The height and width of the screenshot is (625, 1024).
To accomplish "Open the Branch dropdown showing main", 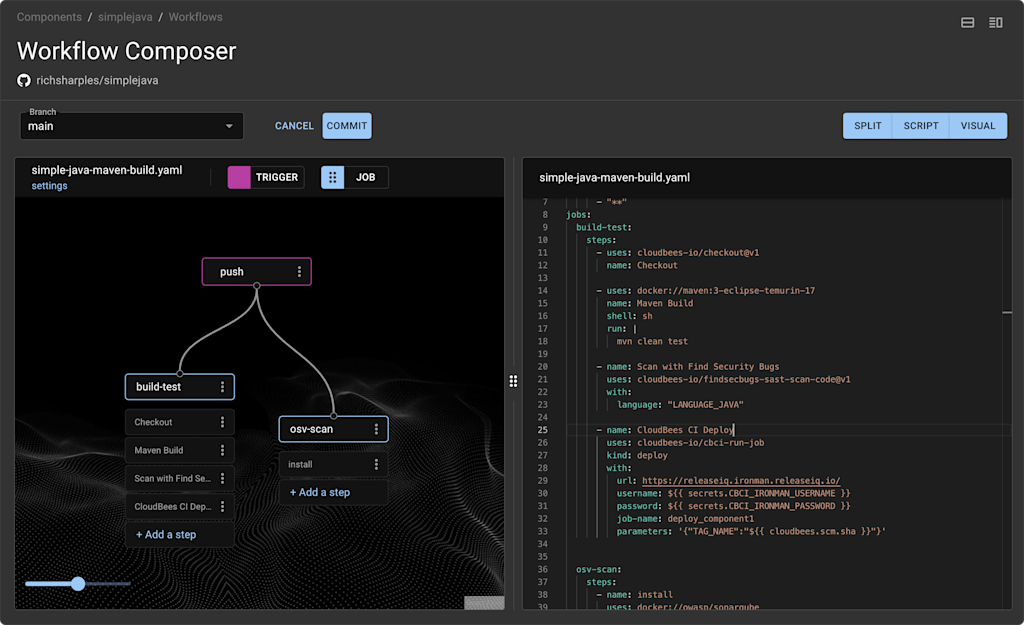I will coord(132,126).
